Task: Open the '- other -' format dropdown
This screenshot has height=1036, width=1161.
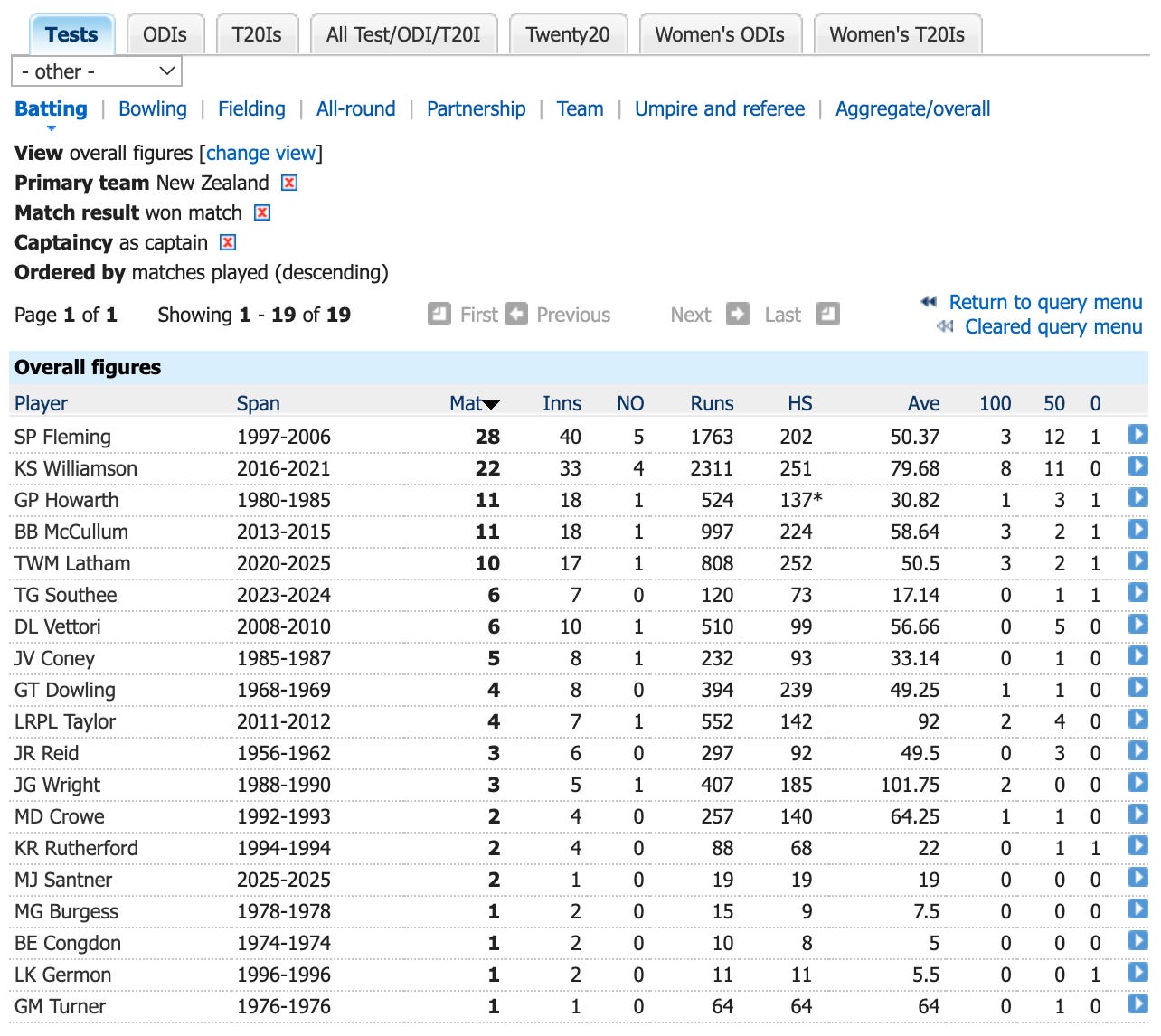Action: (x=97, y=71)
